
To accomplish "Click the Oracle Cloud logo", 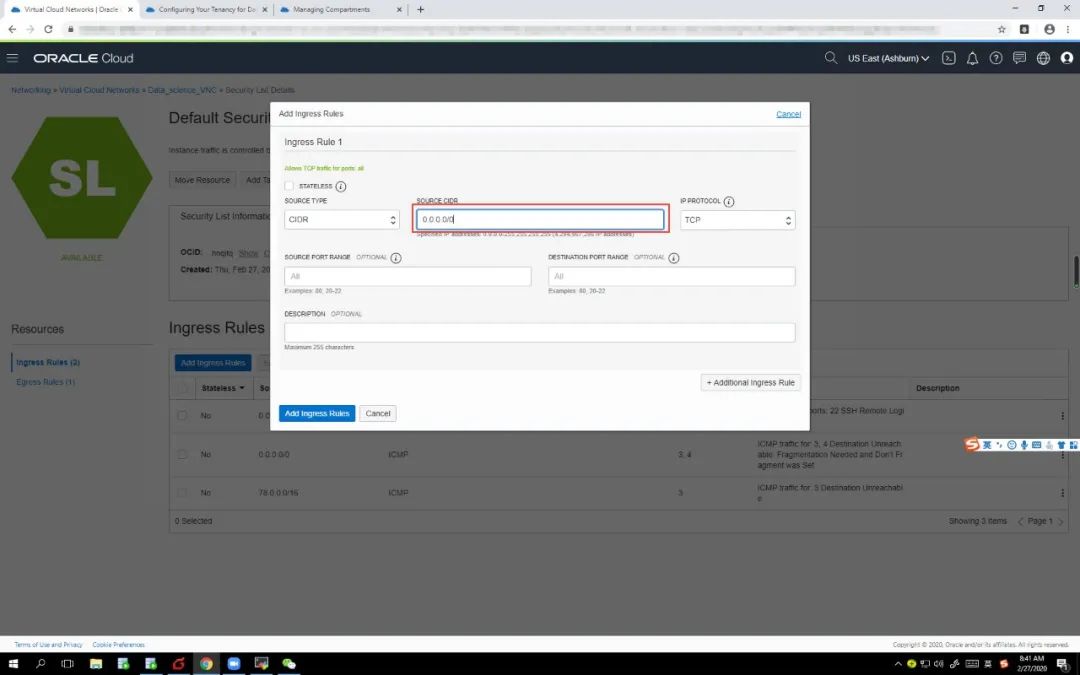I will (83, 58).
